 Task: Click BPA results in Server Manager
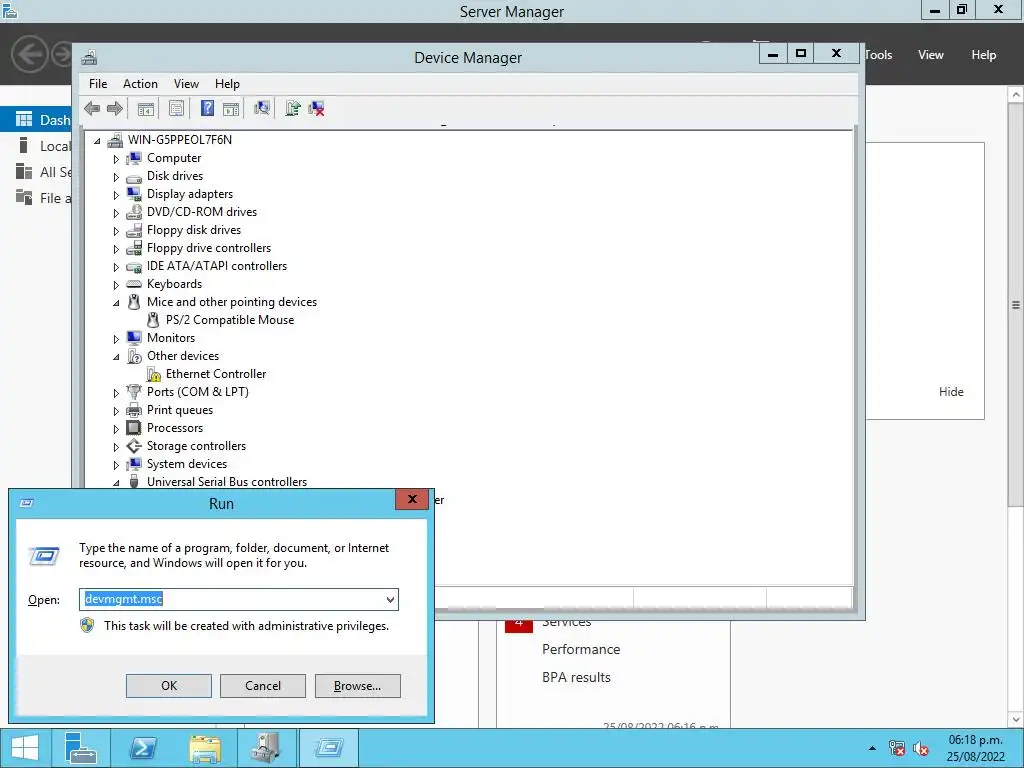tap(576, 677)
